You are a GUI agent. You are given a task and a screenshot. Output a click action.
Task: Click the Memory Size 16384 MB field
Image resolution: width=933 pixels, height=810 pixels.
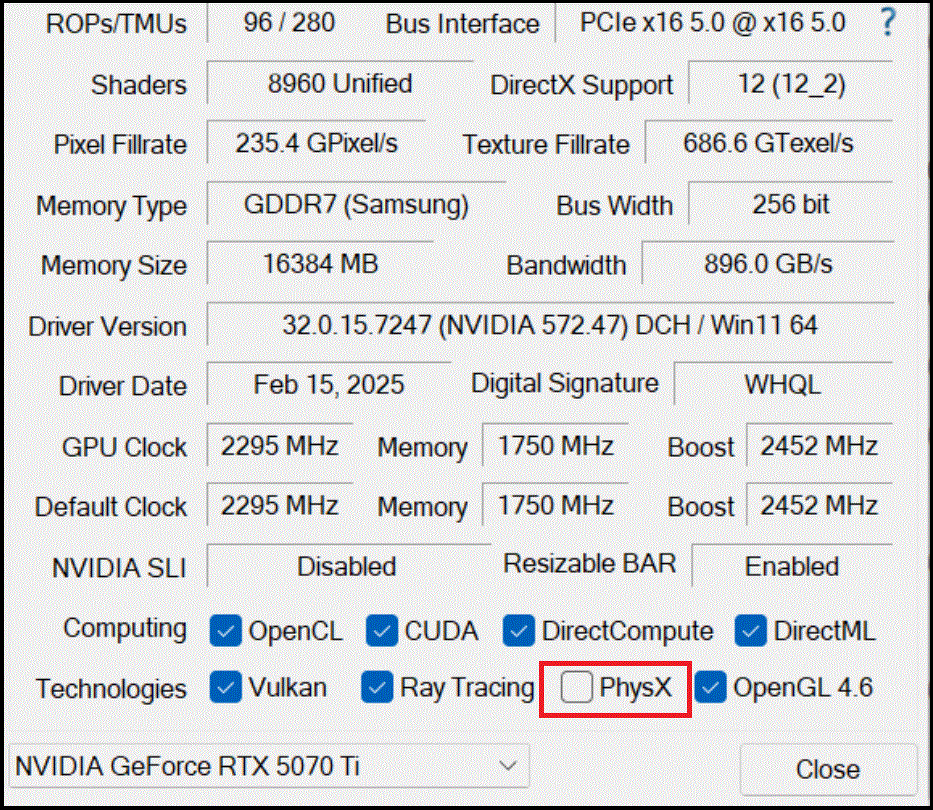[x=320, y=265]
